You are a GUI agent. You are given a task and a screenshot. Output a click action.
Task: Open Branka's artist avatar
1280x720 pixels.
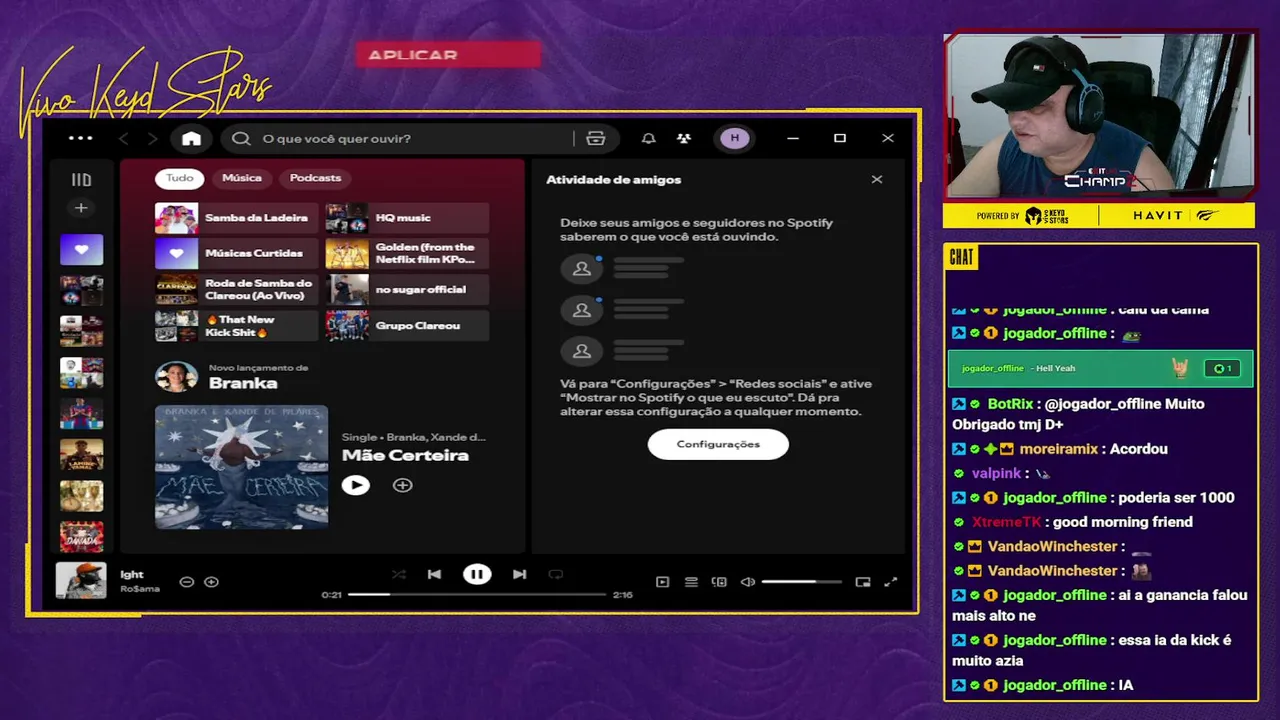(176, 377)
